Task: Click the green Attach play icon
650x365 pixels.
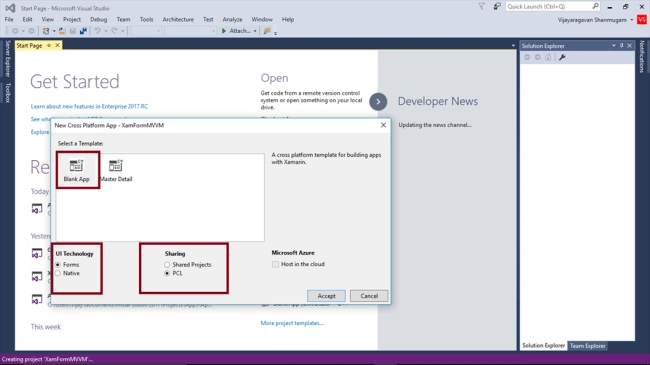Action: (224, 31)
